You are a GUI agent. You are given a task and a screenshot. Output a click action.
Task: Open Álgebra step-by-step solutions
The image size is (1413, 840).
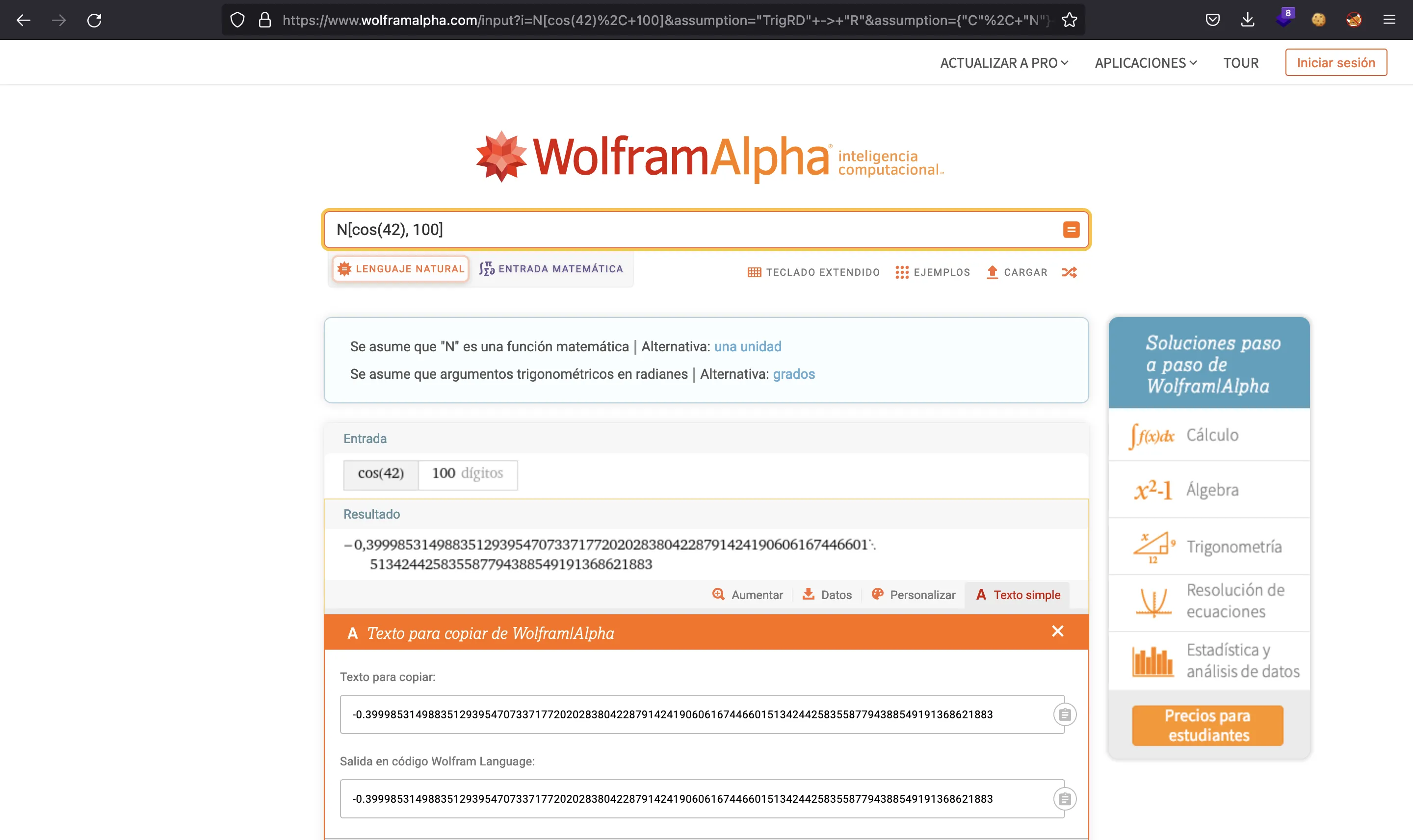click(x=1209, y=490)
